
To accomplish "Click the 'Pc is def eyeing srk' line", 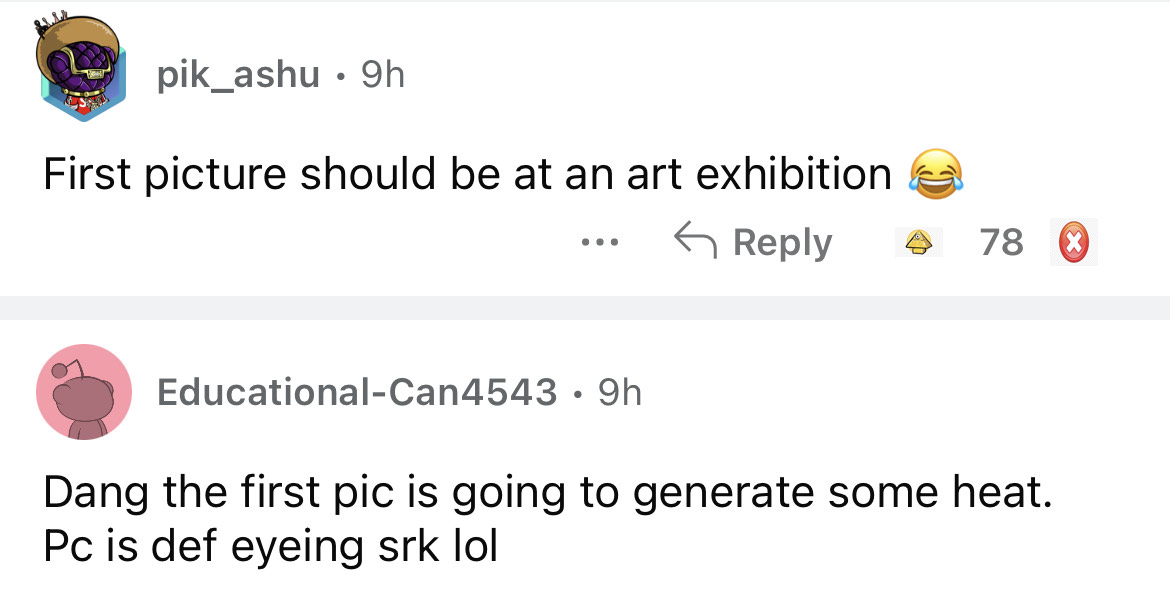I will click(270, 546).
